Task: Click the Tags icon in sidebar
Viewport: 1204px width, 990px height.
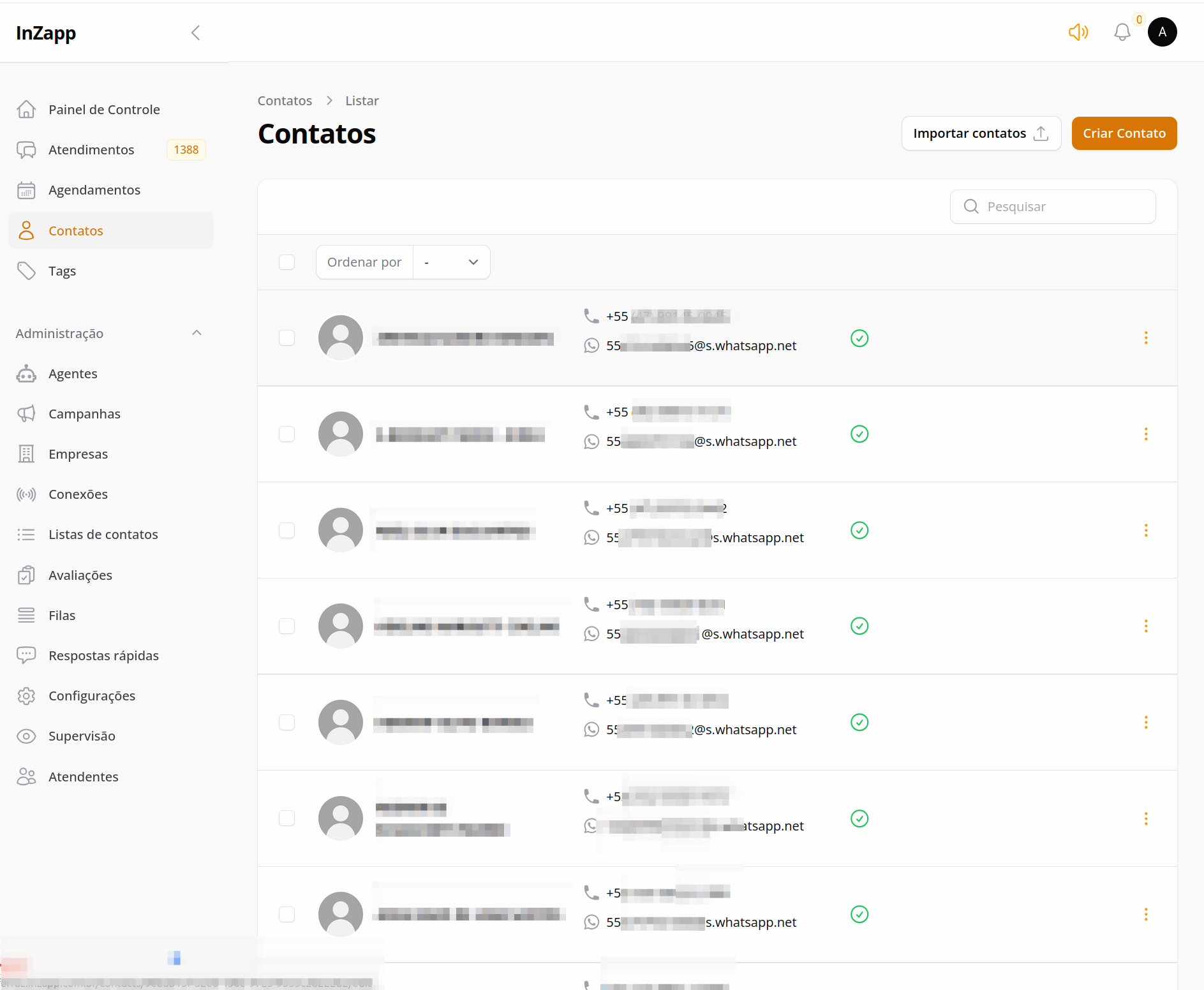Action: pyautogui.click(x=26, y=270)
